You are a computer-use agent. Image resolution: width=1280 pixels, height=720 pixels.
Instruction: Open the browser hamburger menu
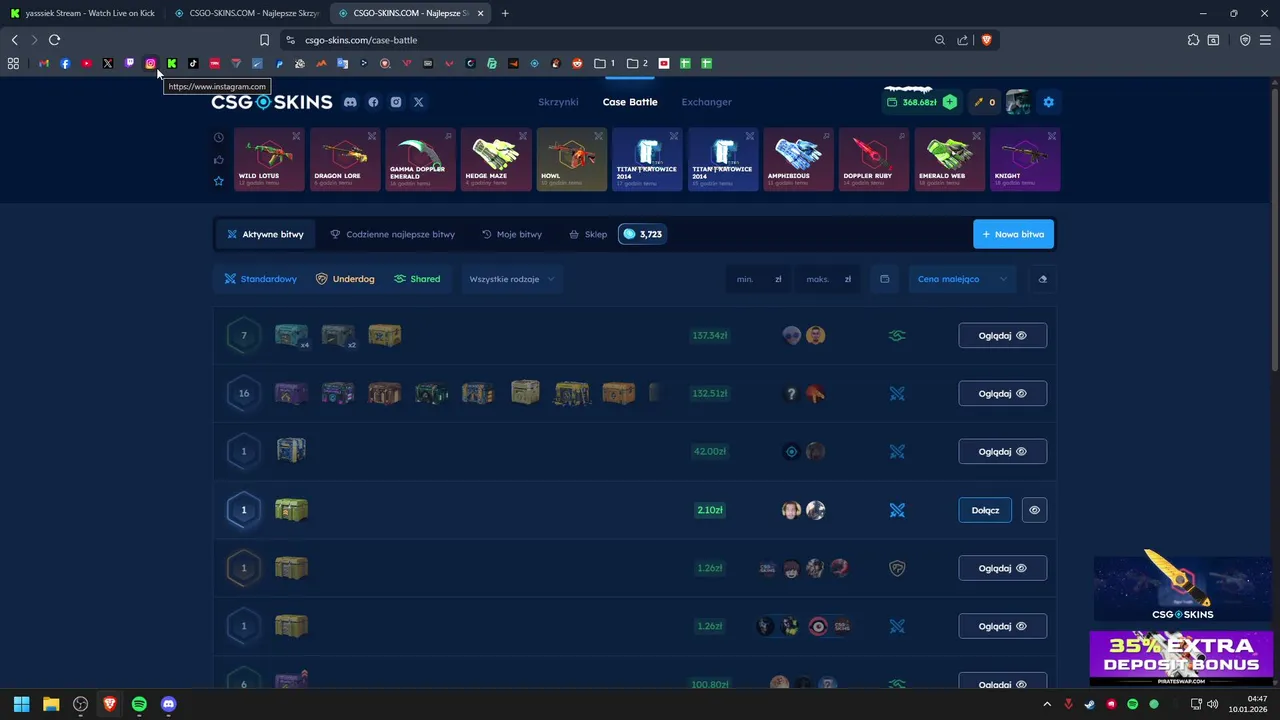[x=1265, y=40]
